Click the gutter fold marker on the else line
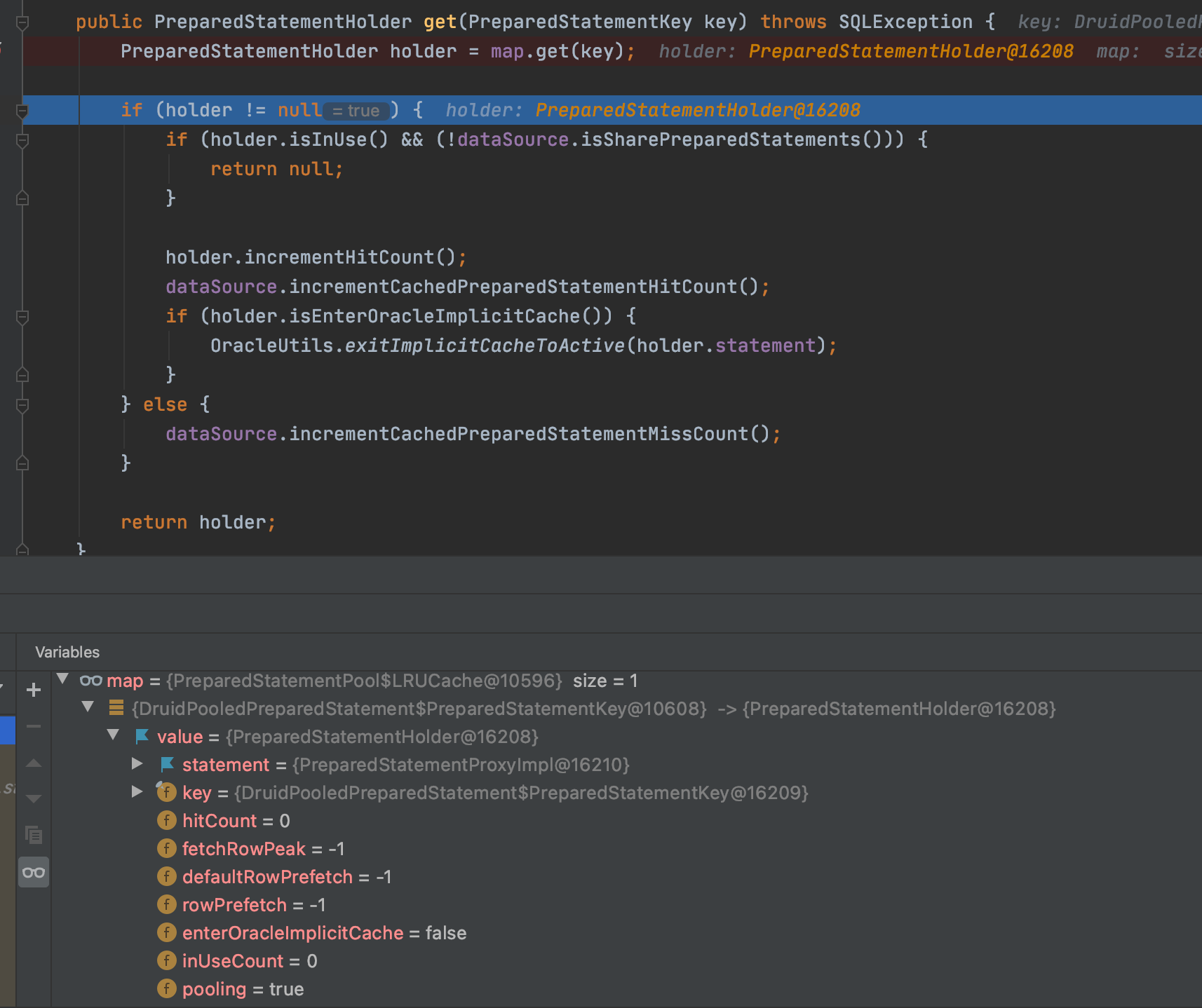The height and width of the screenshot is (1008, 1202). [22, 405]
